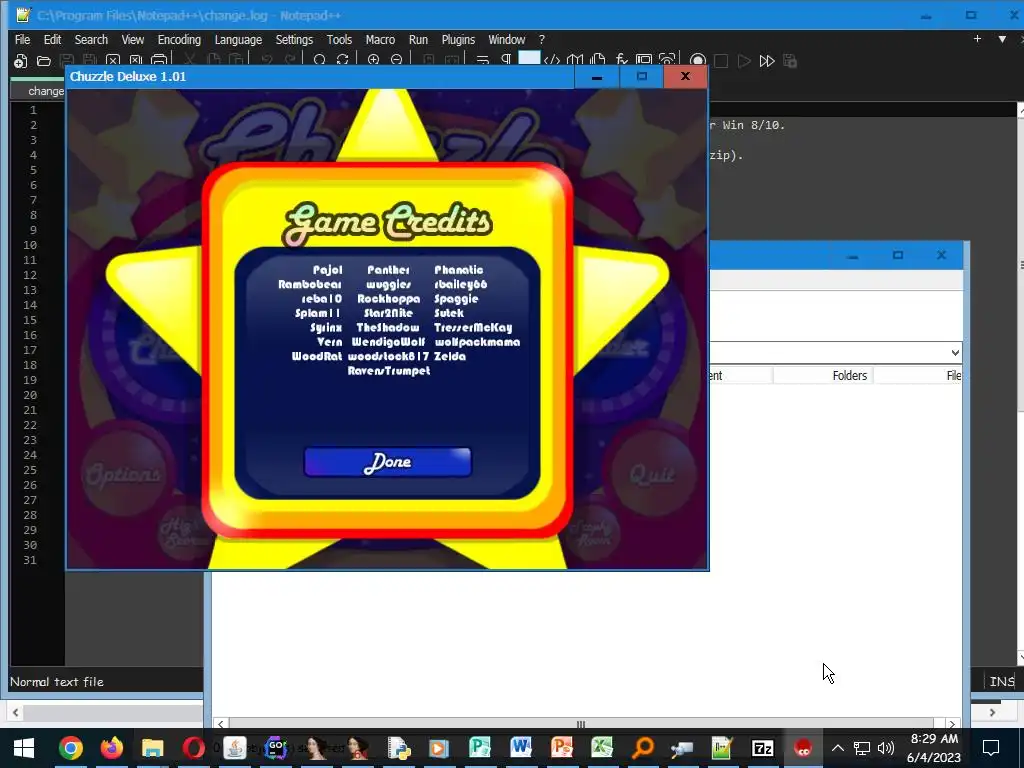This screenshot has height=768, width=1024.
Task: Open the File menu in Notepad++
Action: pos(22,40)
